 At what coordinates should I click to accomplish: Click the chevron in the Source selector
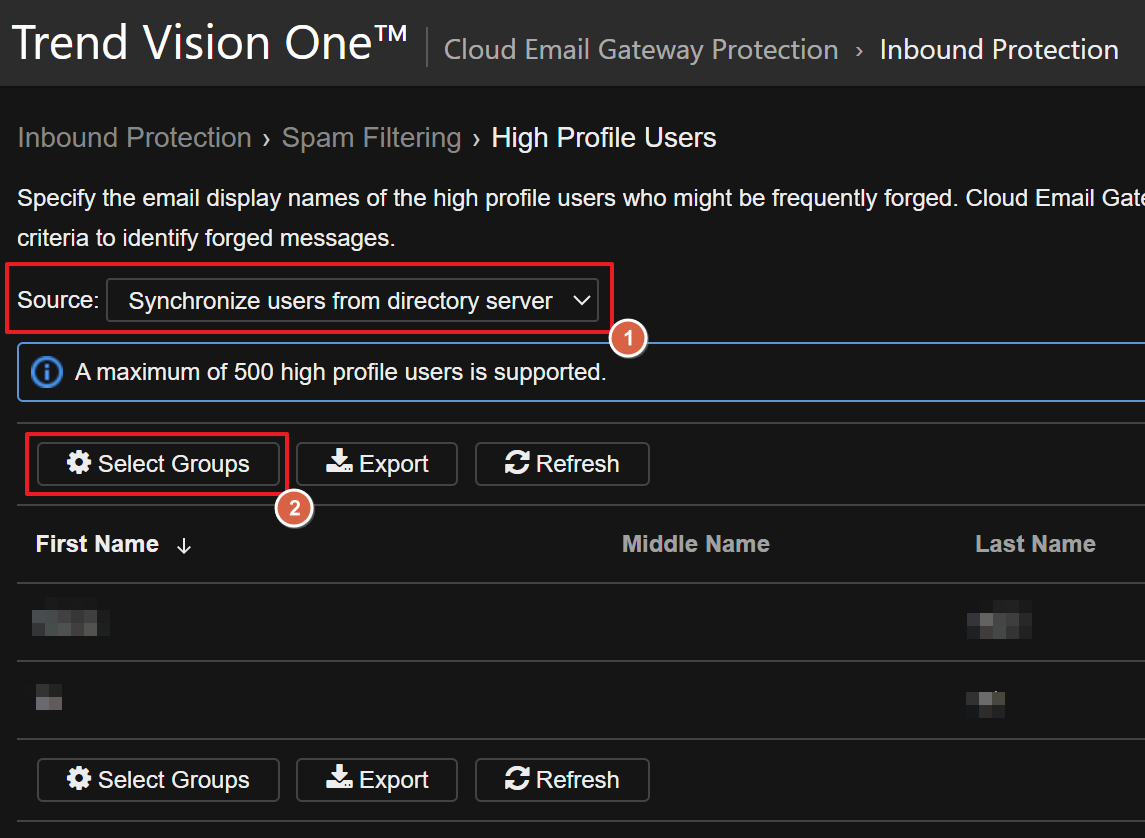coord(580,301)
